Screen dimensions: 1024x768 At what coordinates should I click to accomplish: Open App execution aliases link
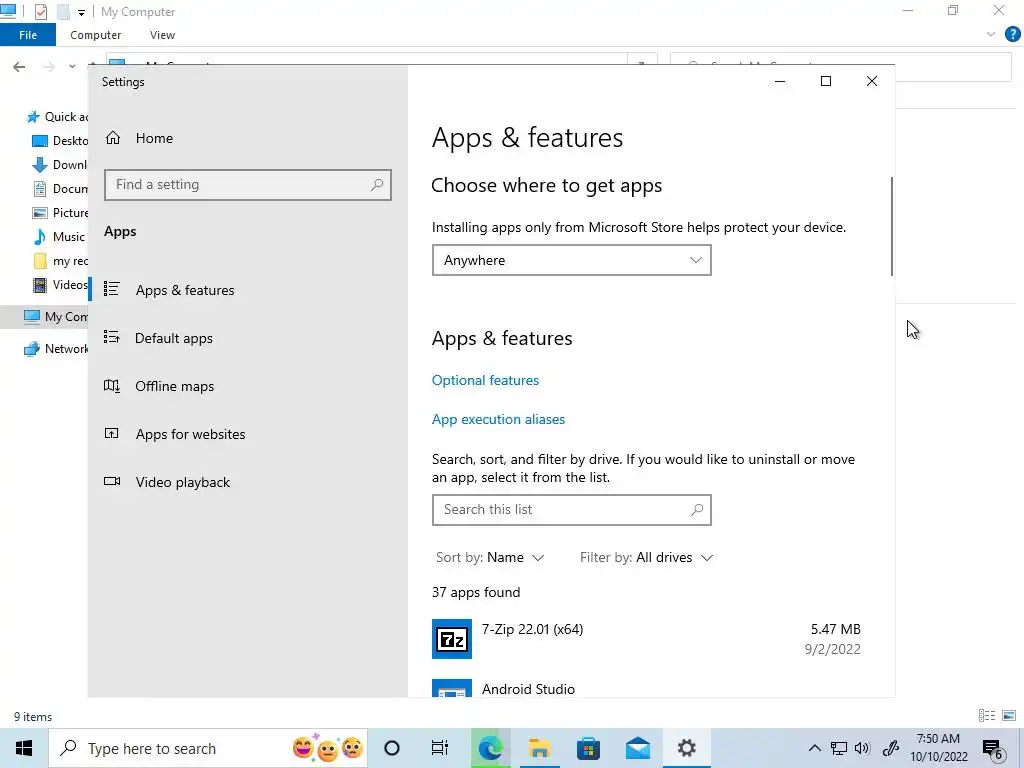498,419
